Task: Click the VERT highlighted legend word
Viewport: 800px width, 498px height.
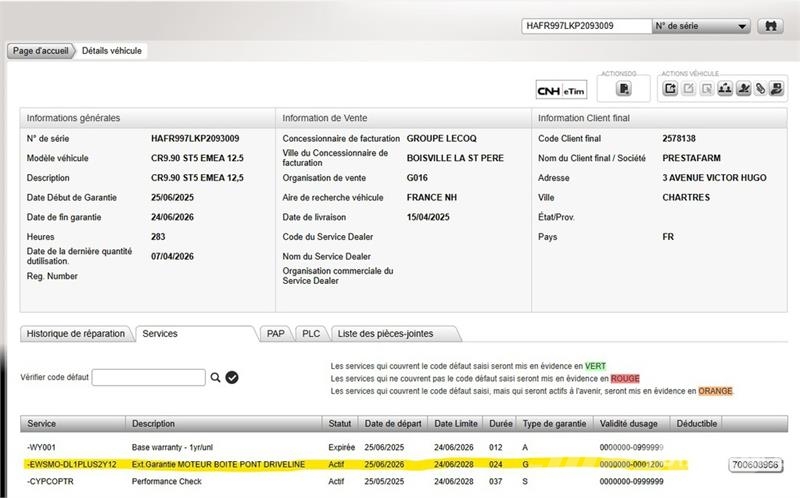Action: click(595, 366)
